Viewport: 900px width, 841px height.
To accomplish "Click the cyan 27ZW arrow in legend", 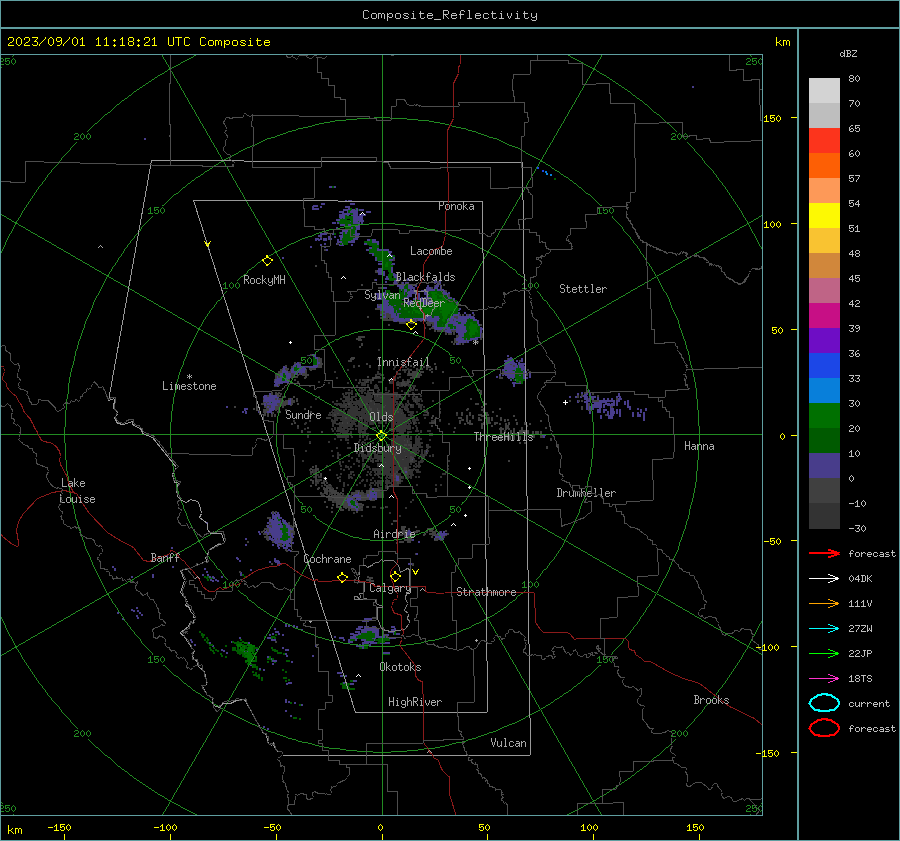I will pos(824,629).
